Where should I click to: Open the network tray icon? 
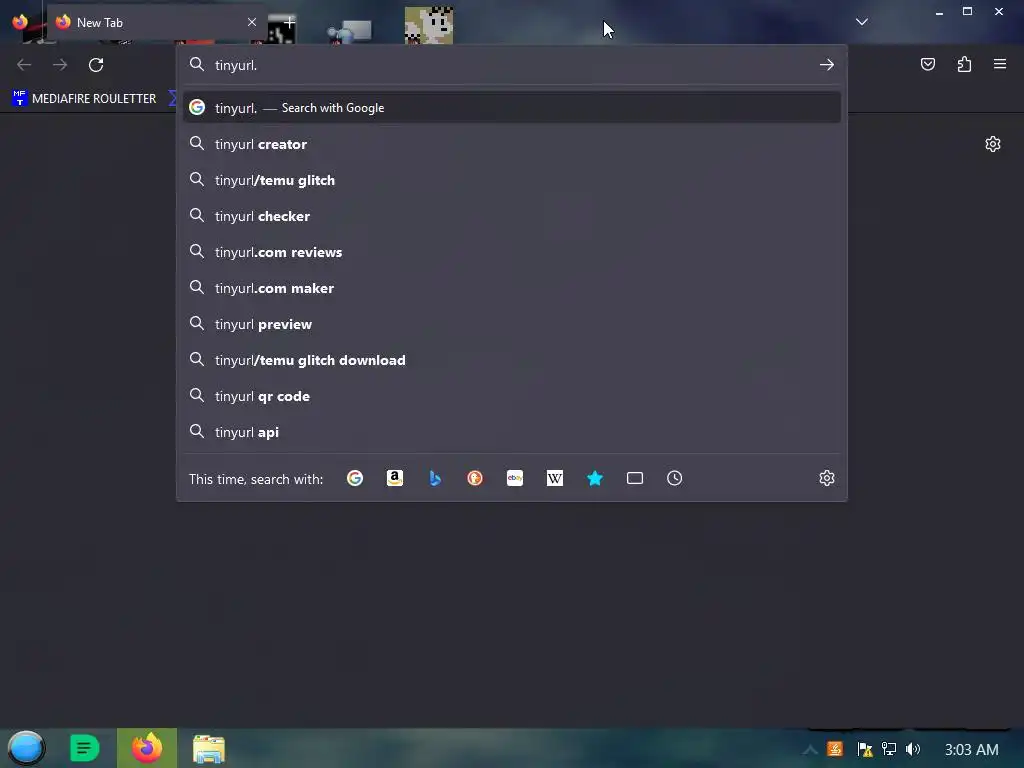[889, 749]
